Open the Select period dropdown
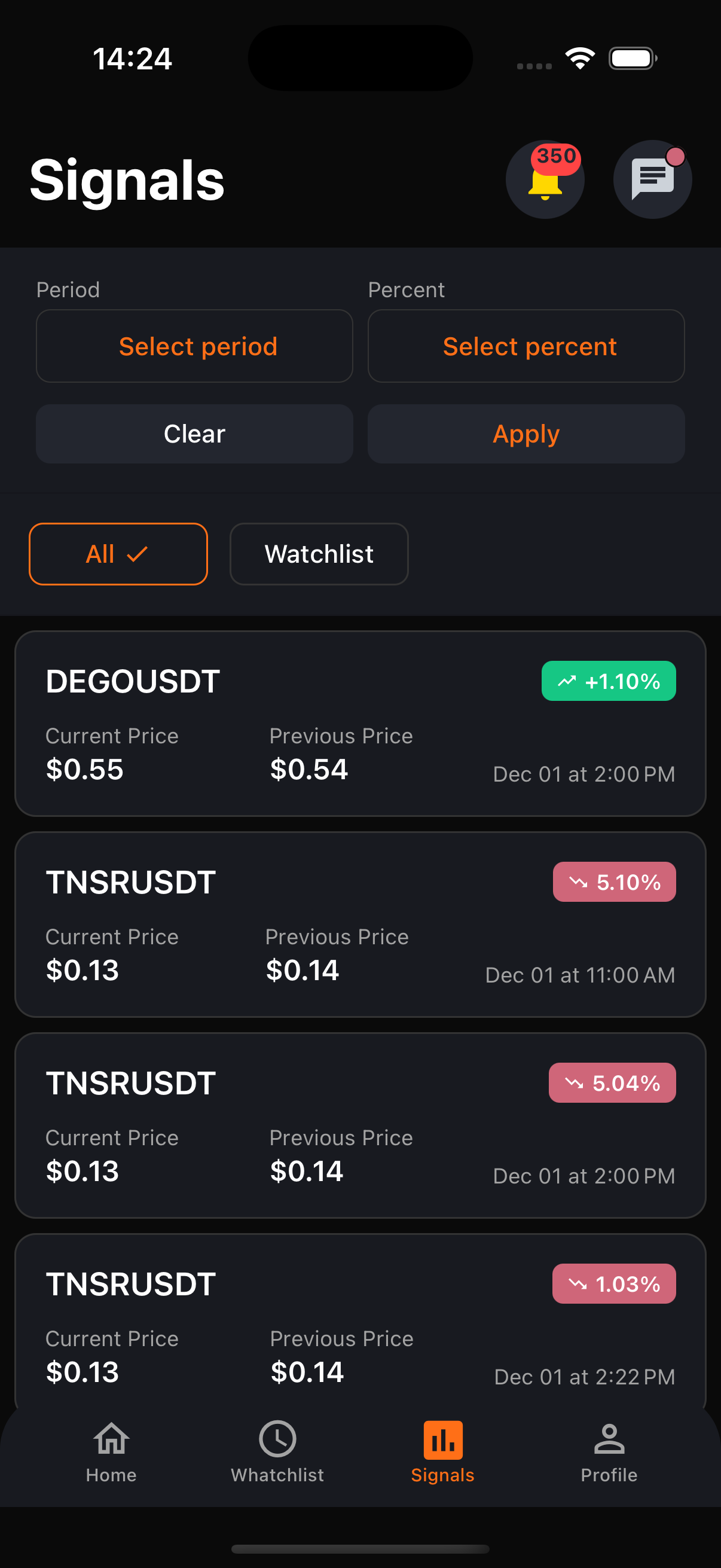This screenshot has width=721, height=1568. coord(195,346)
